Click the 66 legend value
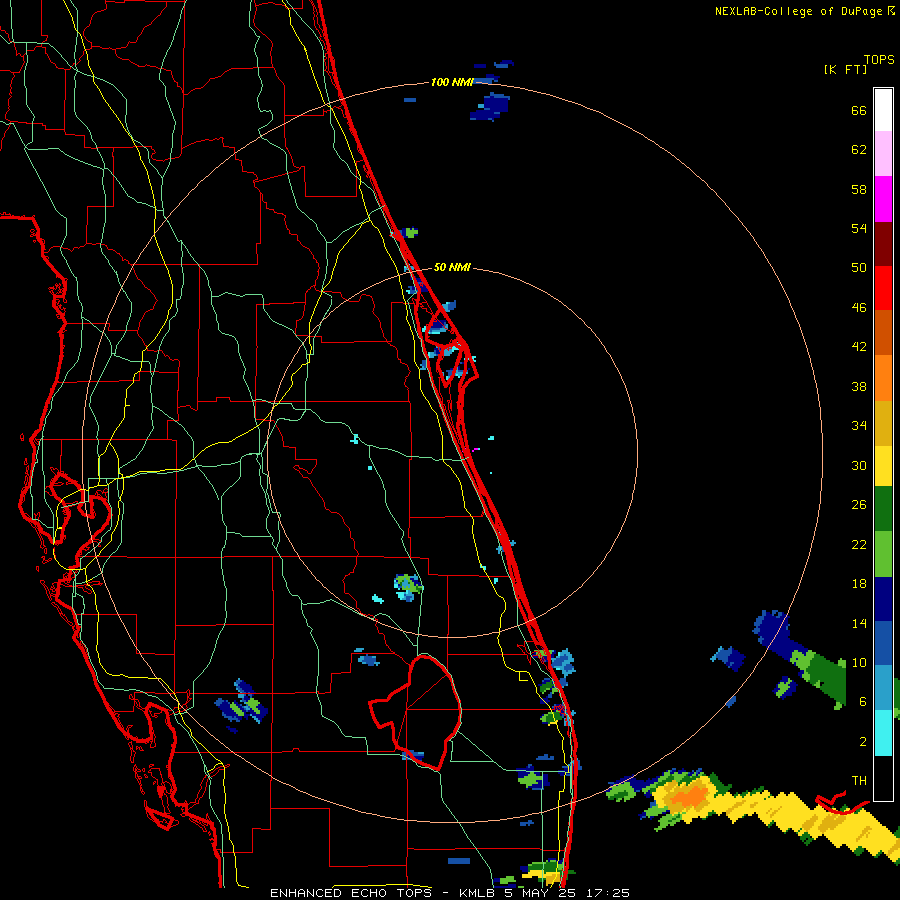Image resolution: width=900 pixels, height=900 pixels. [x=859, y=111]
